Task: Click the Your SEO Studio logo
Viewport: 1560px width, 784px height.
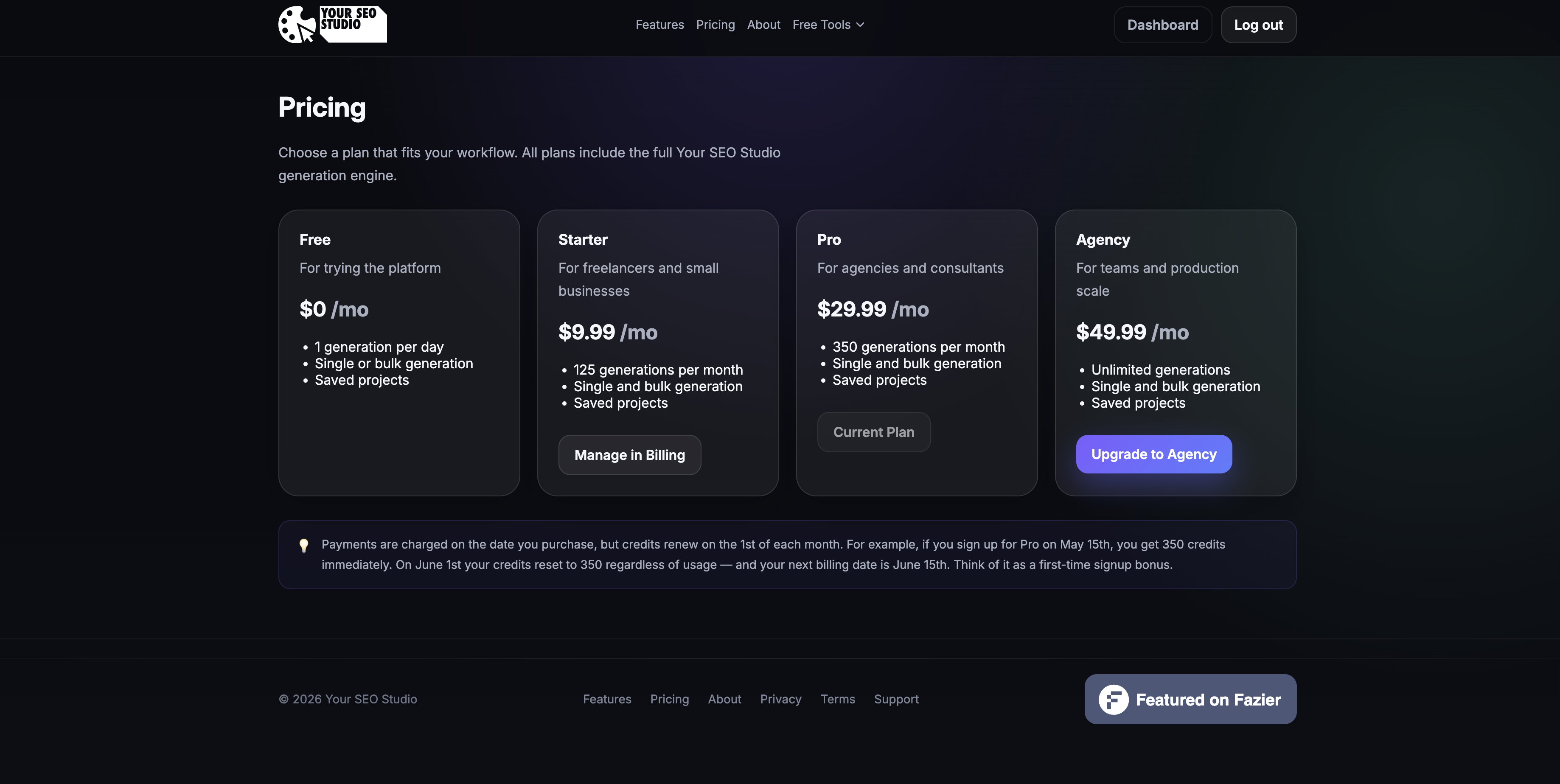Action: click(x=332, y=25)
